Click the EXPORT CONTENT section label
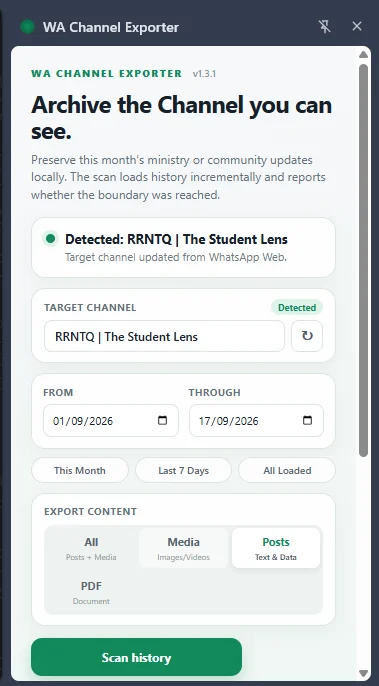Viewport: 379px width, 686px height. tap(91, 511)
